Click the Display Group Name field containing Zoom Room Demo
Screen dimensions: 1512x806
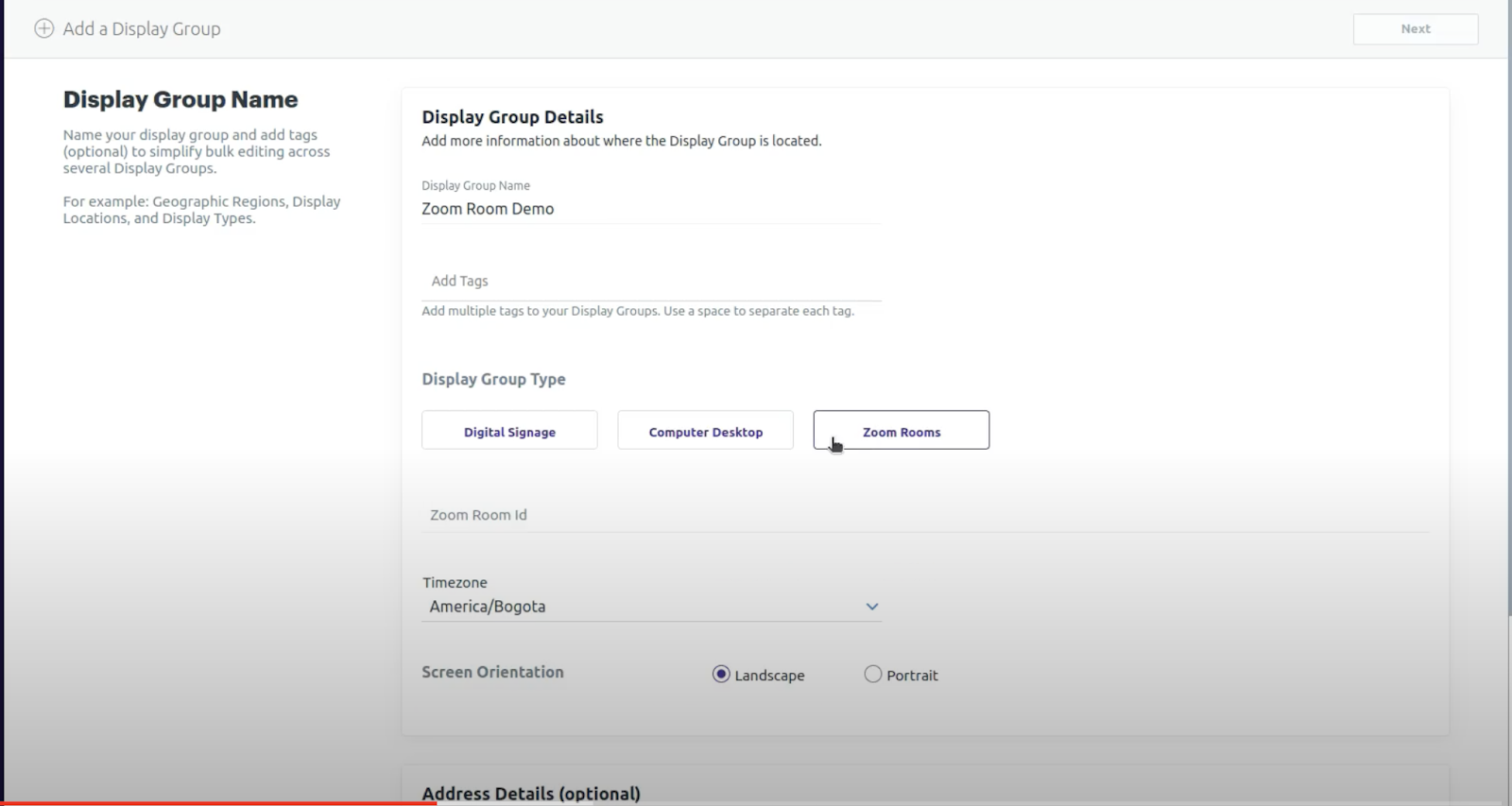pos(651,209)
